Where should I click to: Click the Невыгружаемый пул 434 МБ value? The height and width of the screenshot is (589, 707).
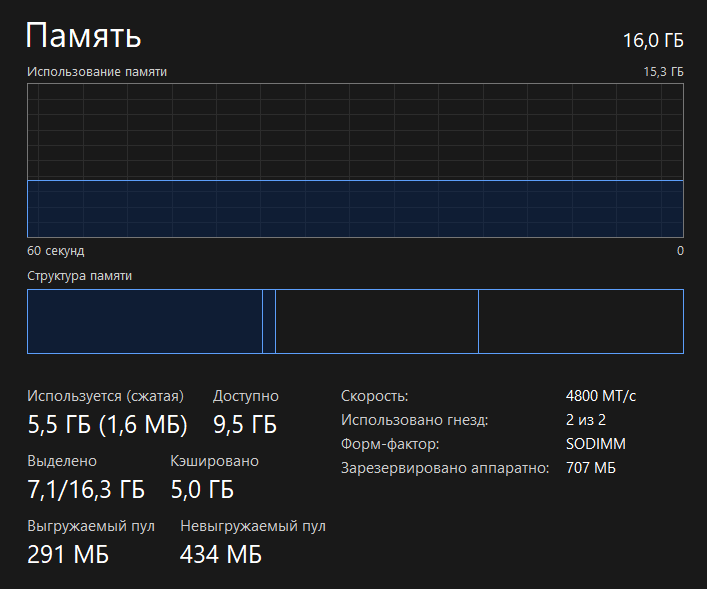point(221,554)
